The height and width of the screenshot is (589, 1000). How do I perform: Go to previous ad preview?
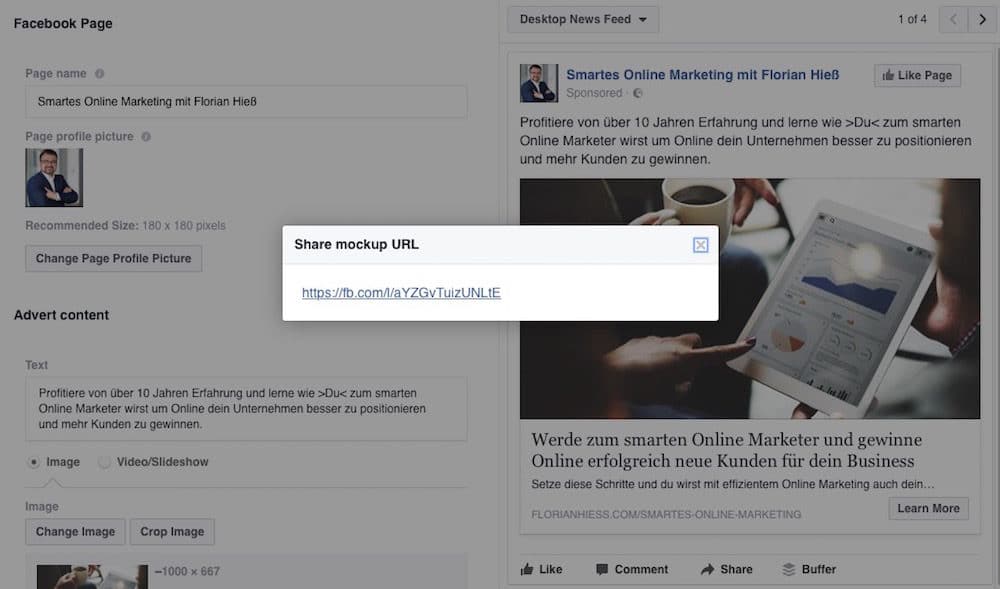[x=953, y=20]
